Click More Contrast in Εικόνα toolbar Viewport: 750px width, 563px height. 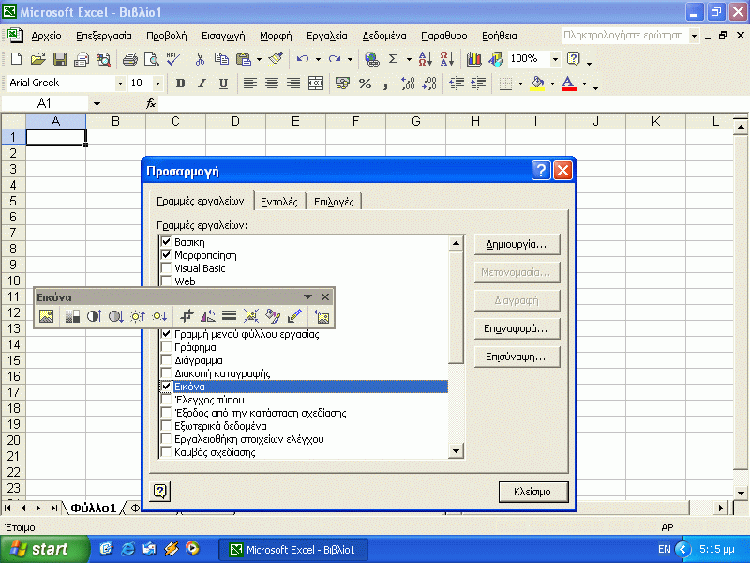pos(94,316)
